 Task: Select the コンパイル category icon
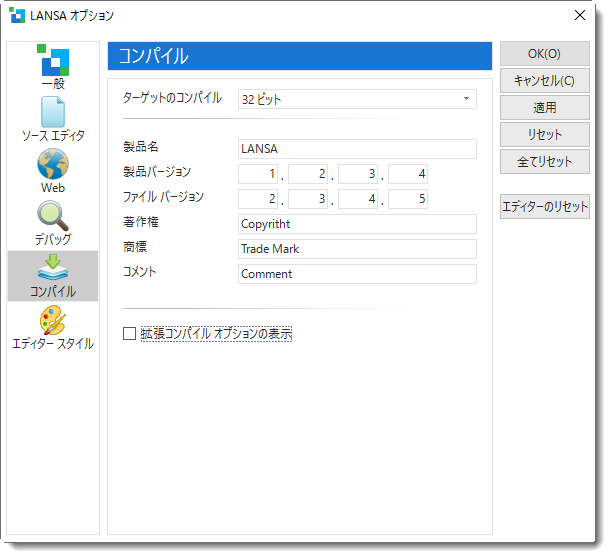[x=53, y=276]
